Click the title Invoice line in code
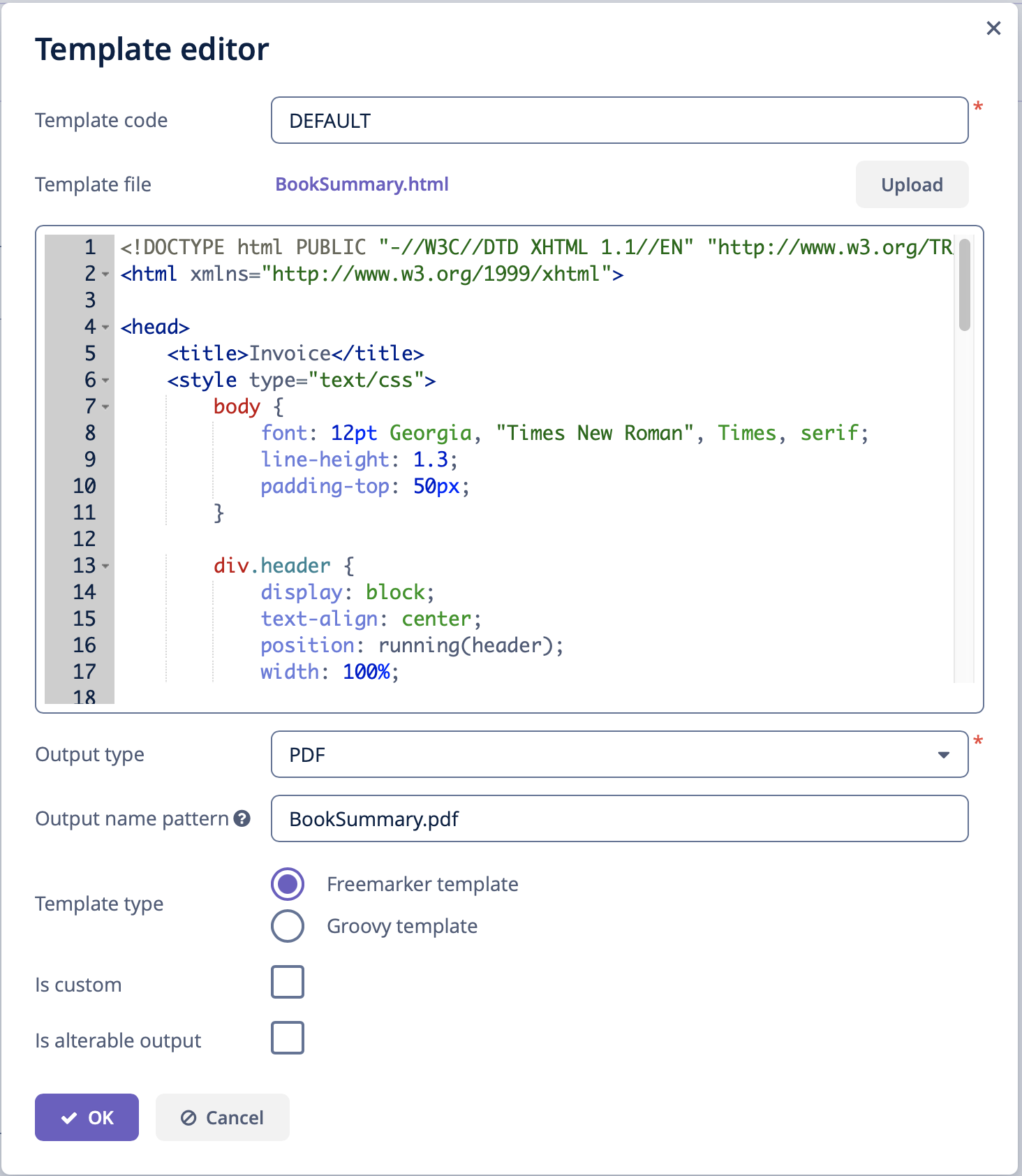1022x1176 pixels. [x=295, y=353]
